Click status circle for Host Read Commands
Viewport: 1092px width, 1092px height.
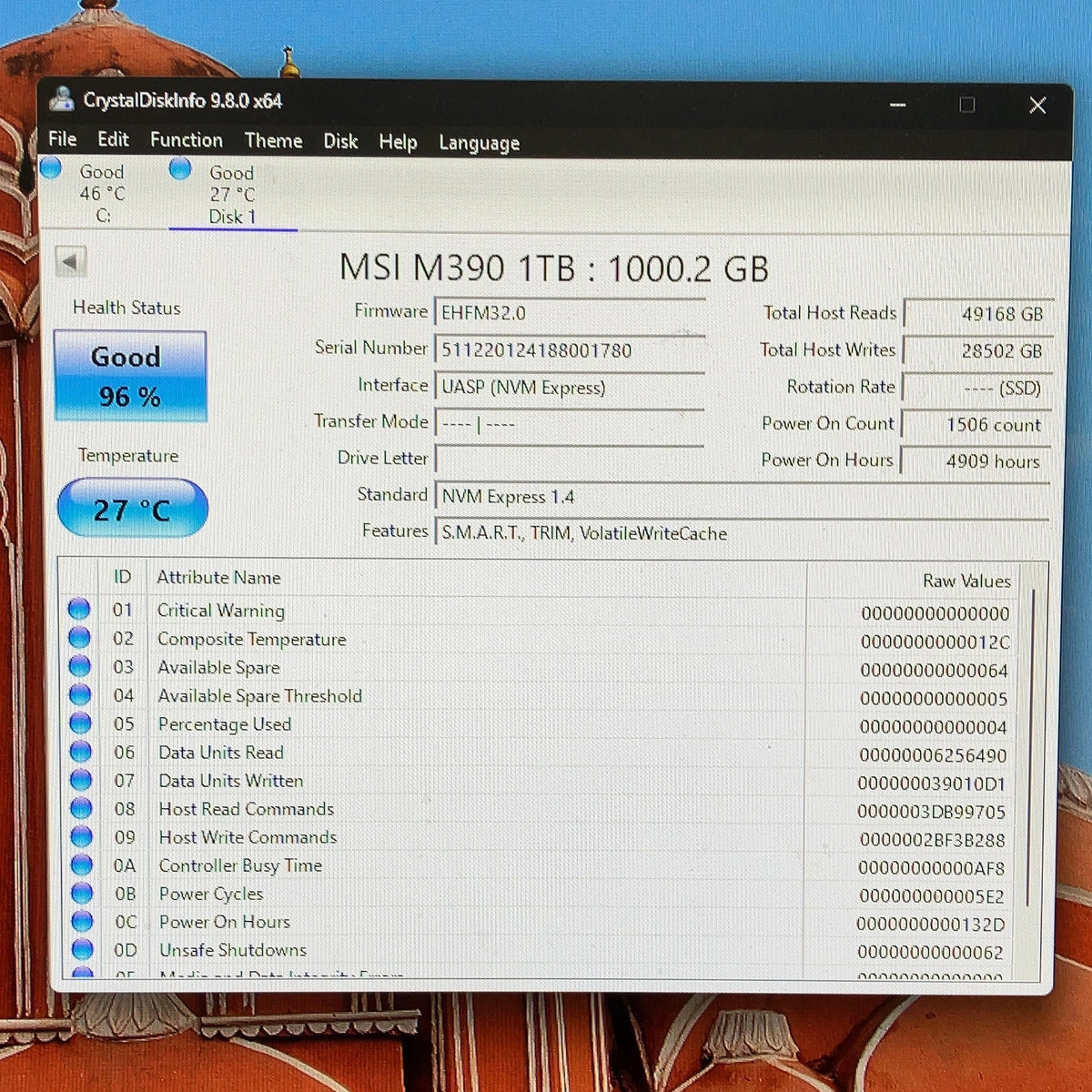pos(81,808)
